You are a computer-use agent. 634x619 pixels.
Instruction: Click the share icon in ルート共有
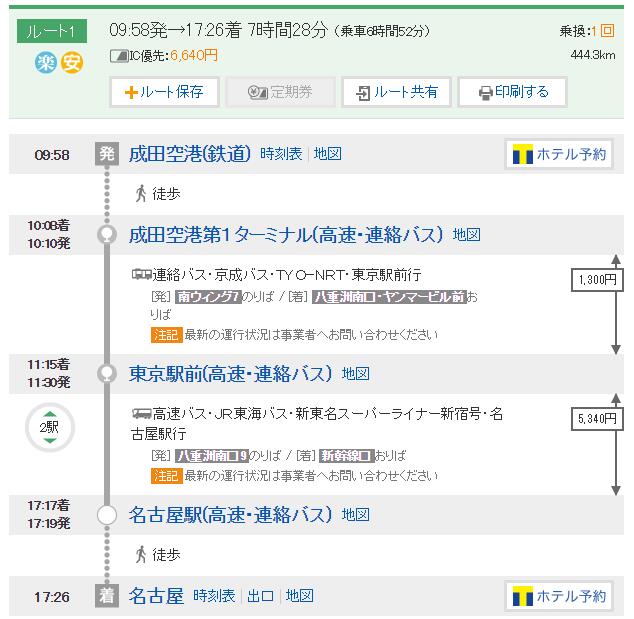click(x=363, y=93)
